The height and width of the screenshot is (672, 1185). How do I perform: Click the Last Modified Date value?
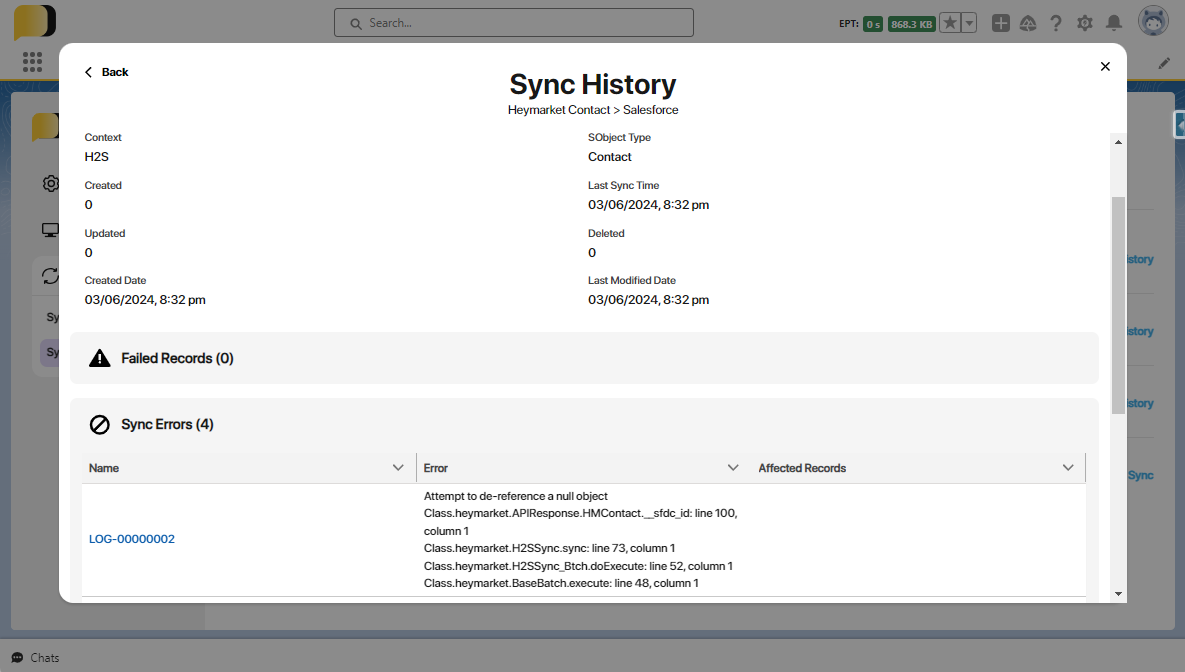(x=648, y=300)
